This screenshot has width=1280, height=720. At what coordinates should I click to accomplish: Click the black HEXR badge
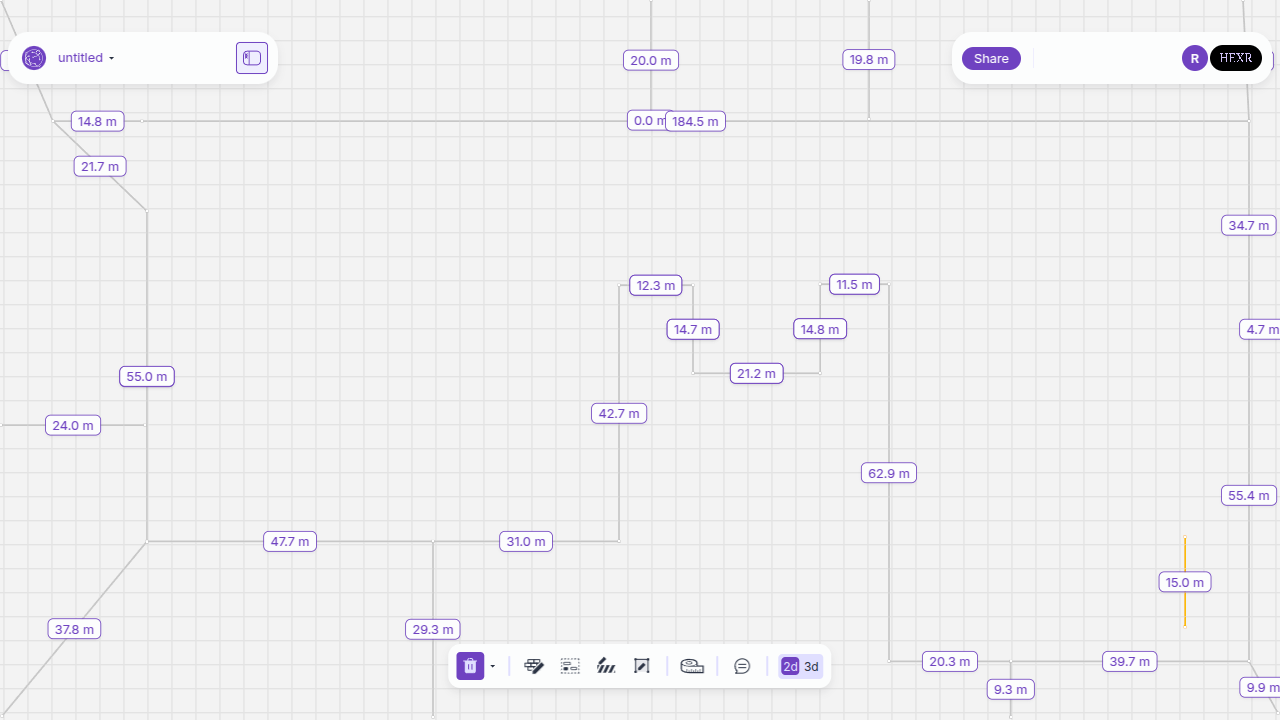pos(1236,58)
